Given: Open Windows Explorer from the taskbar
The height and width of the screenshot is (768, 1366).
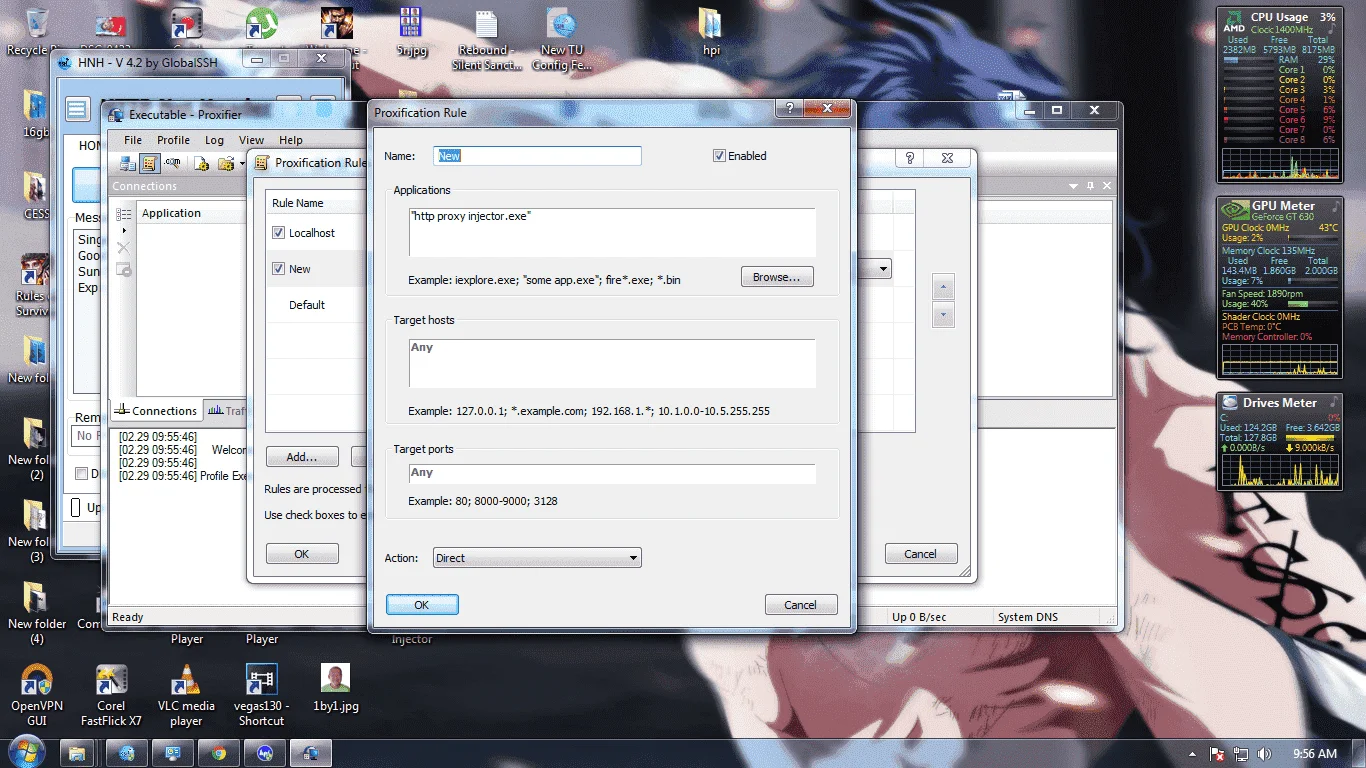Looking at the screenshot, I should (x=77, y=753).
